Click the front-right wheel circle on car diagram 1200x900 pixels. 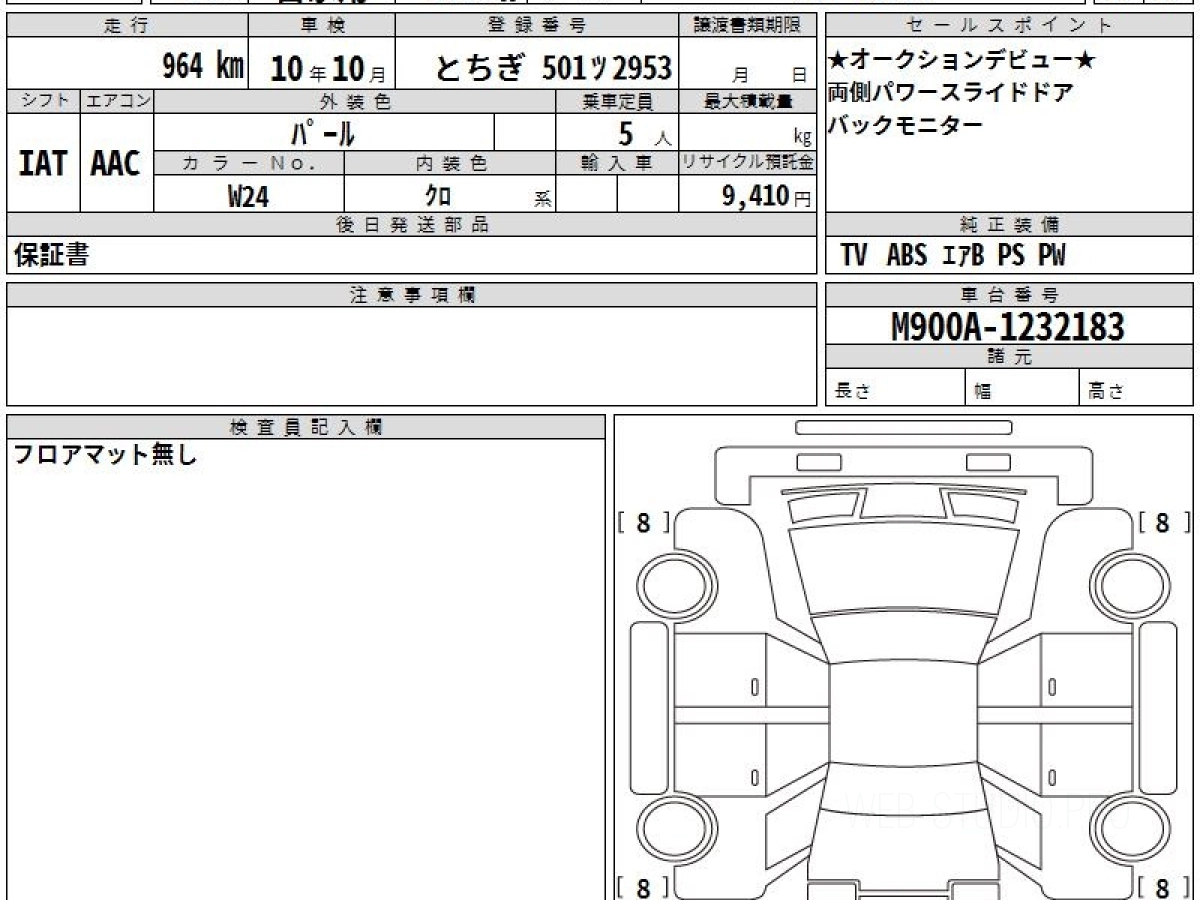coord(1129,583)
